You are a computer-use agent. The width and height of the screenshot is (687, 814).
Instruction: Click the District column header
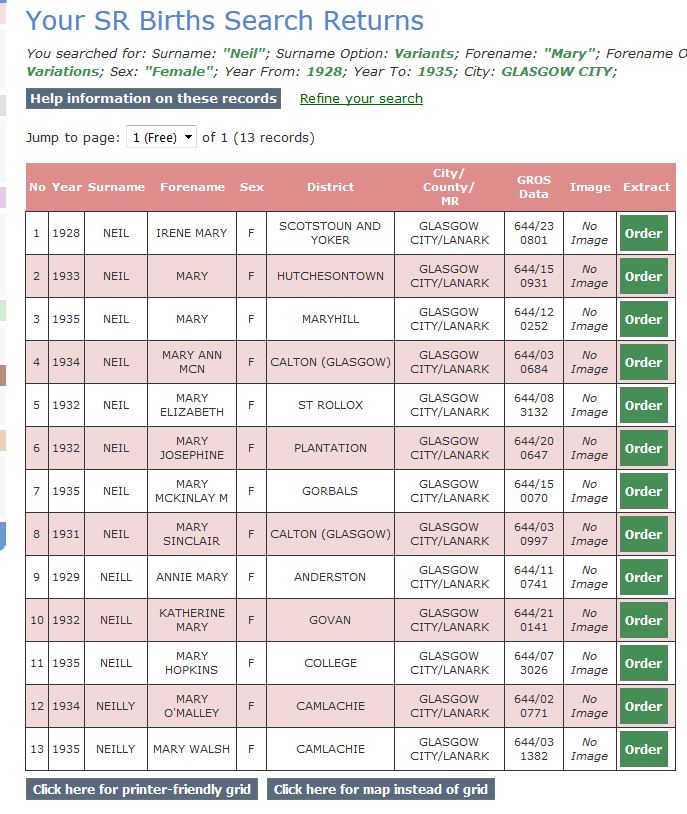(x=330, y=187)
